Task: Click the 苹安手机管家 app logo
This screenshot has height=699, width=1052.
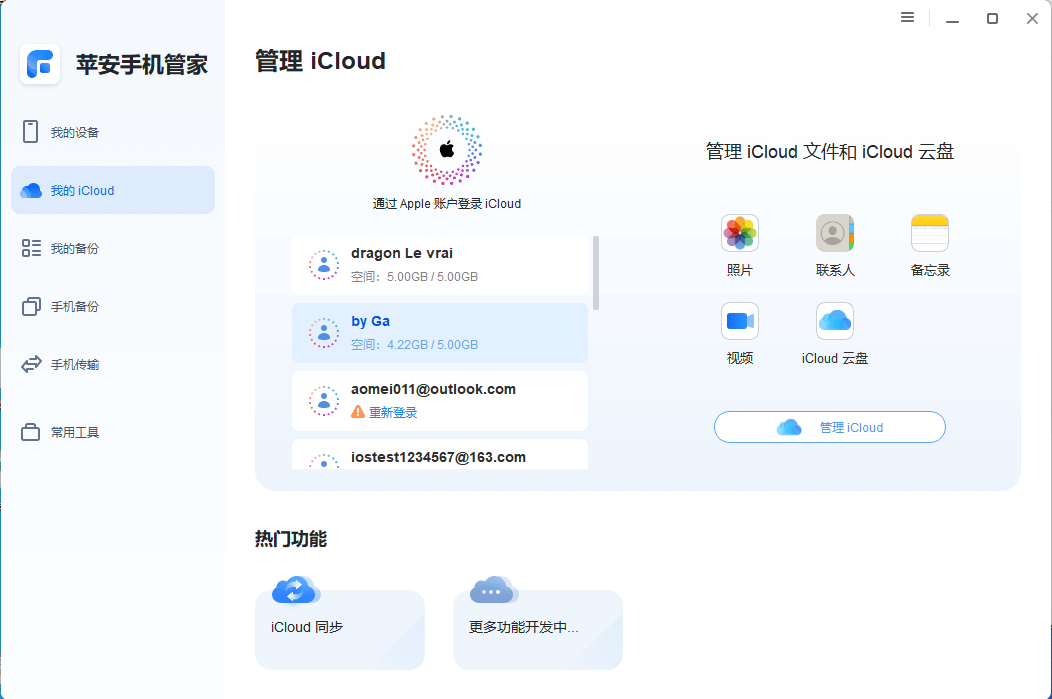Action: pyautogui.click(x=40, y=64)
